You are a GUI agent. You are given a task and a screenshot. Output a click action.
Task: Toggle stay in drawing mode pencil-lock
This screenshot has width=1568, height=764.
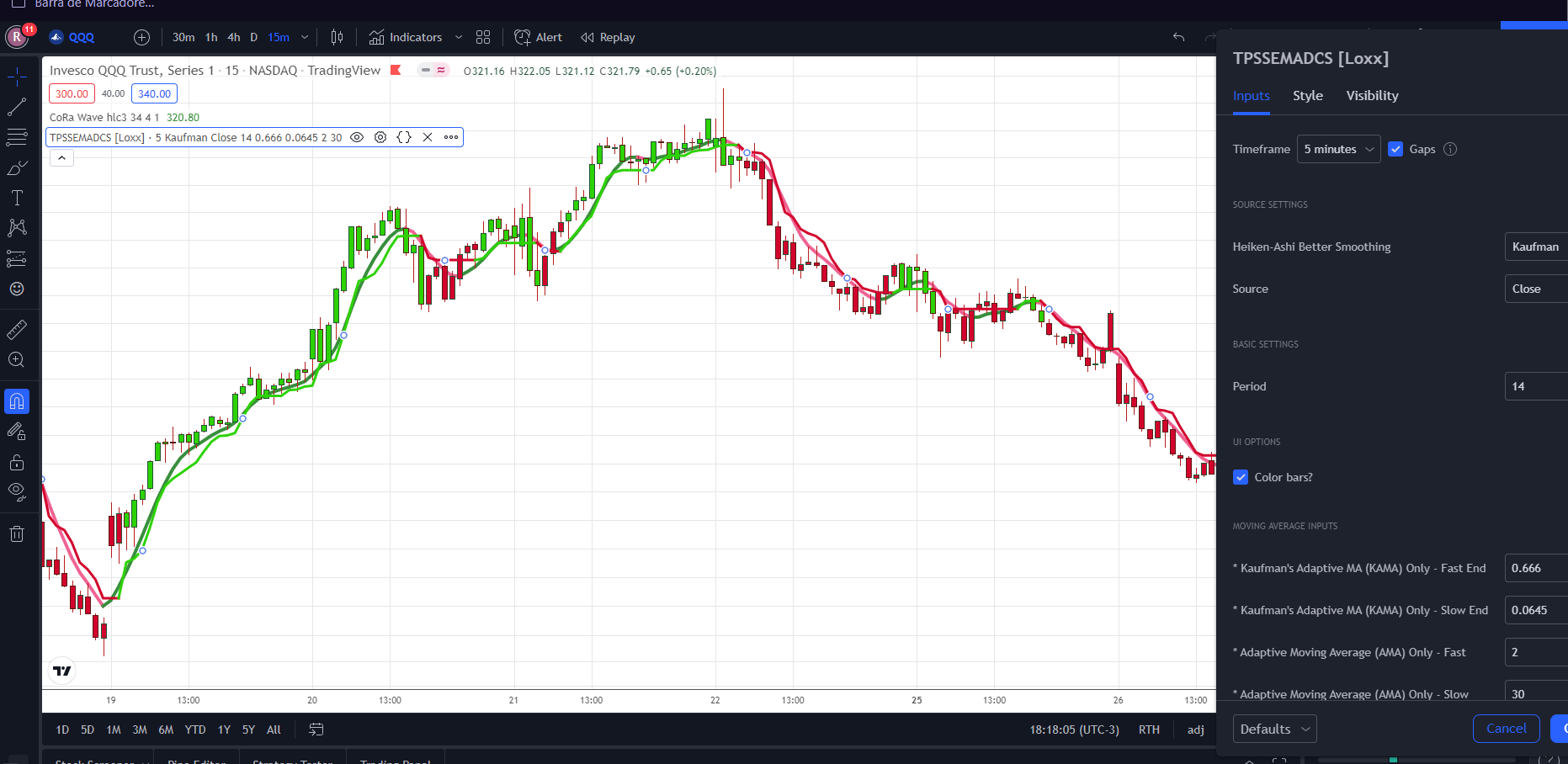tap(17, 432)
